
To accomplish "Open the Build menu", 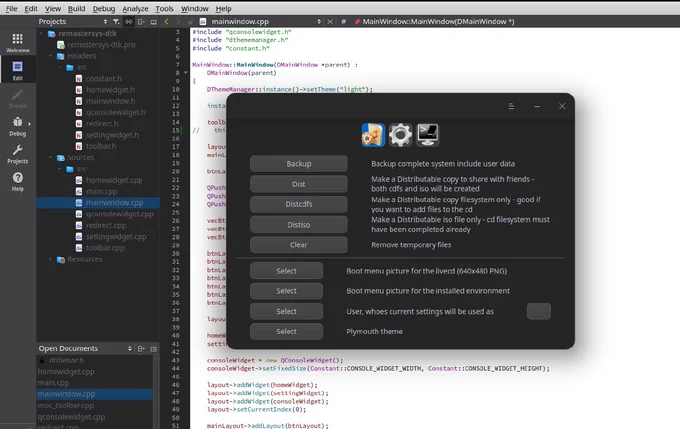I will (76, 8).
